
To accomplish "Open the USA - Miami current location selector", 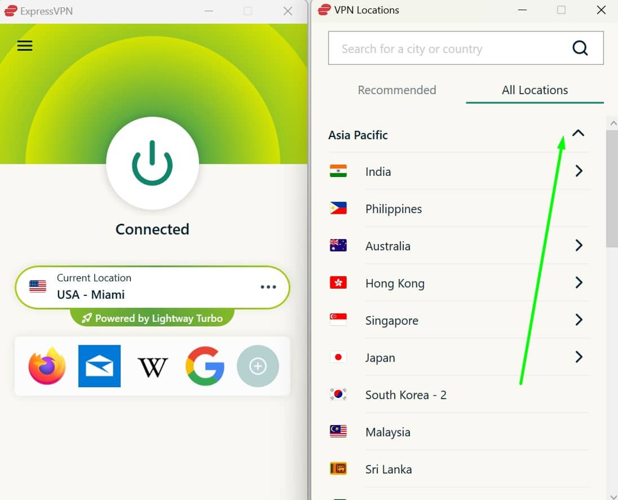I will [x=152, y=287].
